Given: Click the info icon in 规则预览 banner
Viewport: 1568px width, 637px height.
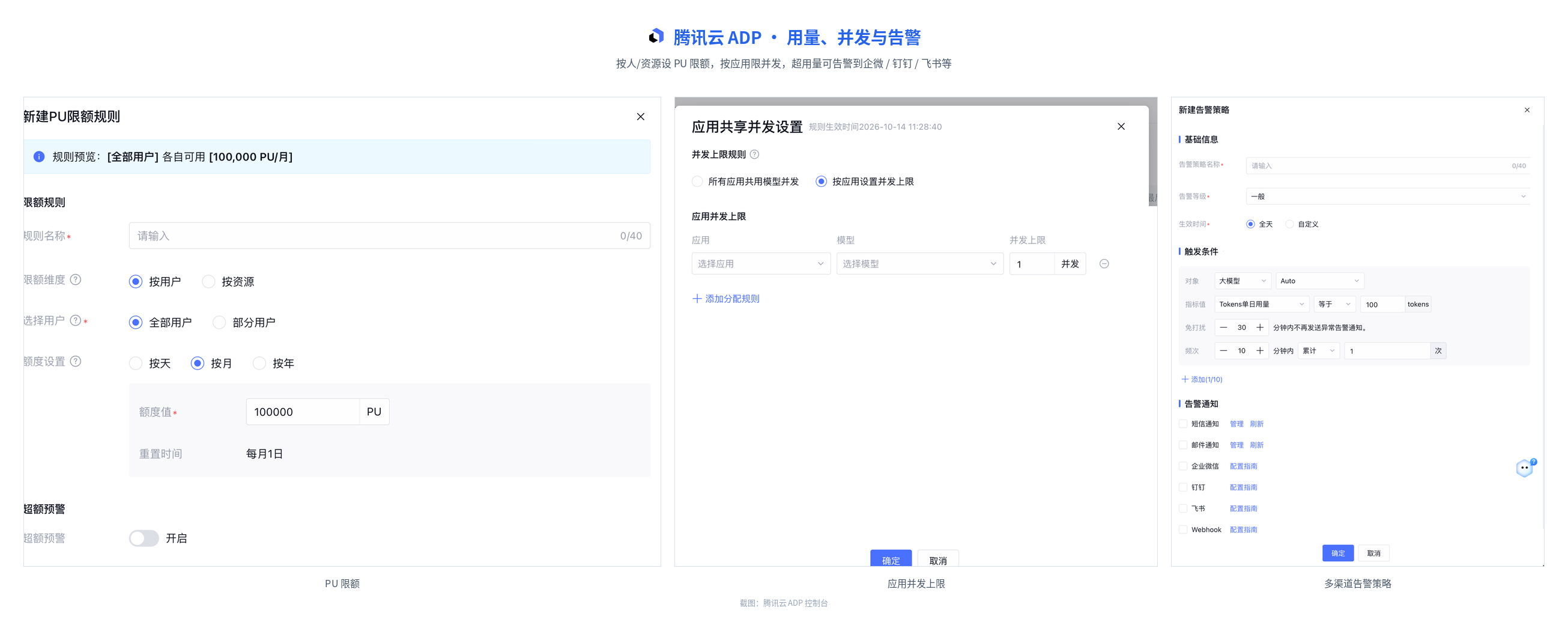Looking at the screenshot, I should pos(39,156).
